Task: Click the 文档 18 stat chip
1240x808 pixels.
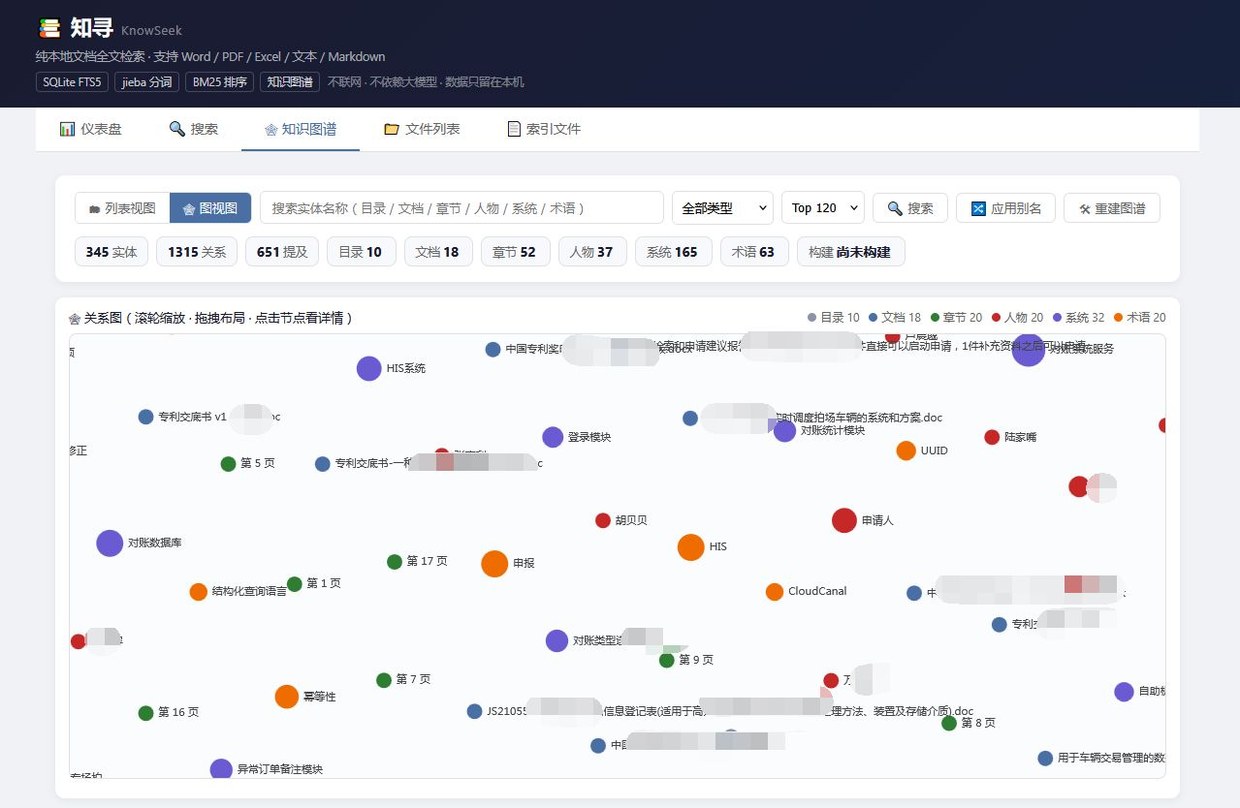Action: point(438,252)
